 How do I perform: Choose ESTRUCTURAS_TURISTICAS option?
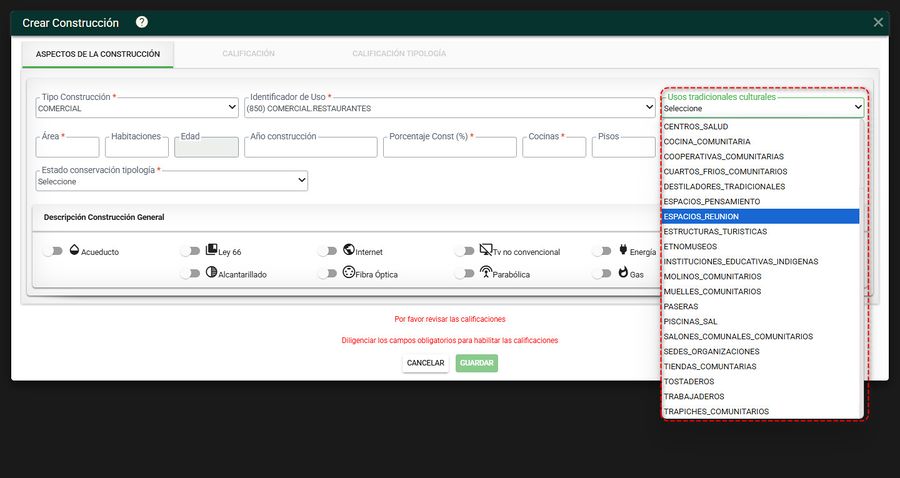(761, 231)
